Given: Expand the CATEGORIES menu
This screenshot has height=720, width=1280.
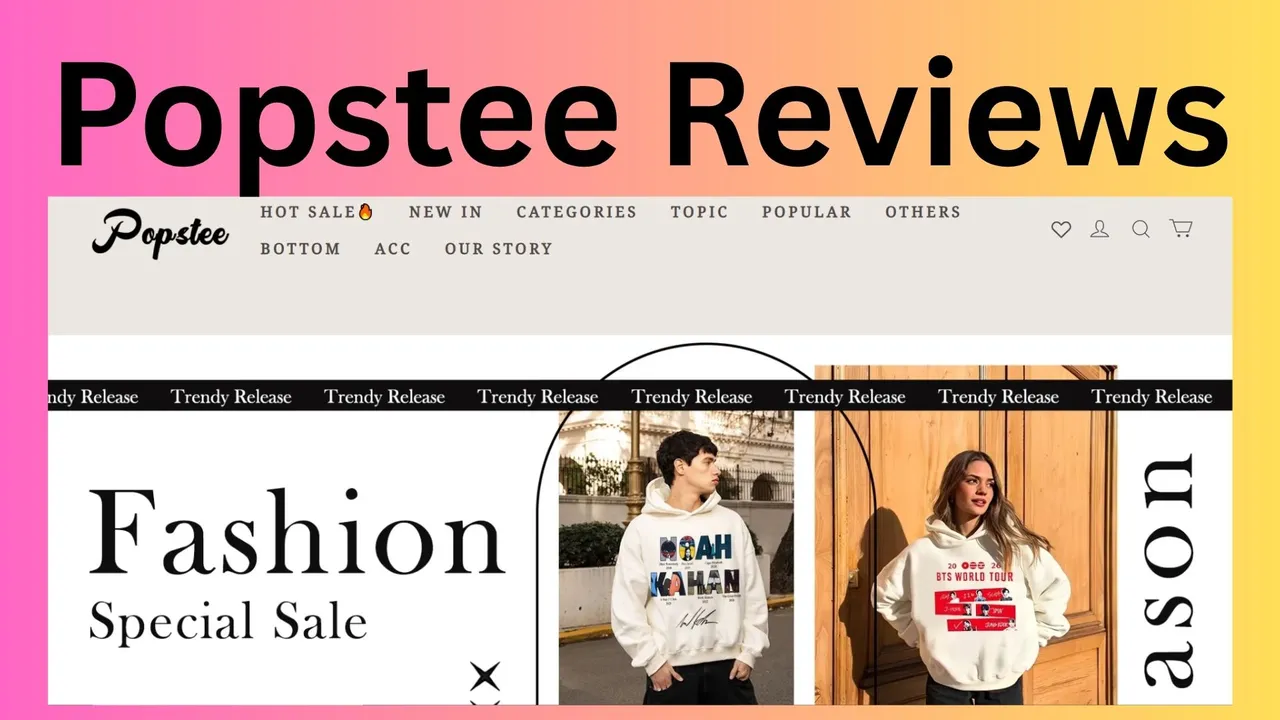Looking at the screenshot, I should pos(576,212).
